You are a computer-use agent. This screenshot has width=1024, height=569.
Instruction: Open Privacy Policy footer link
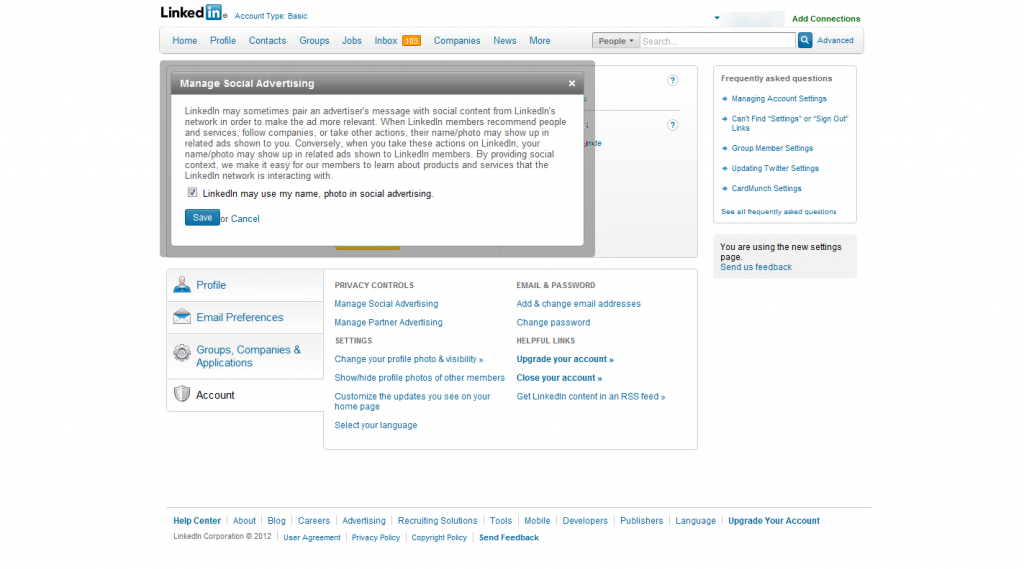tap(376, 538)
